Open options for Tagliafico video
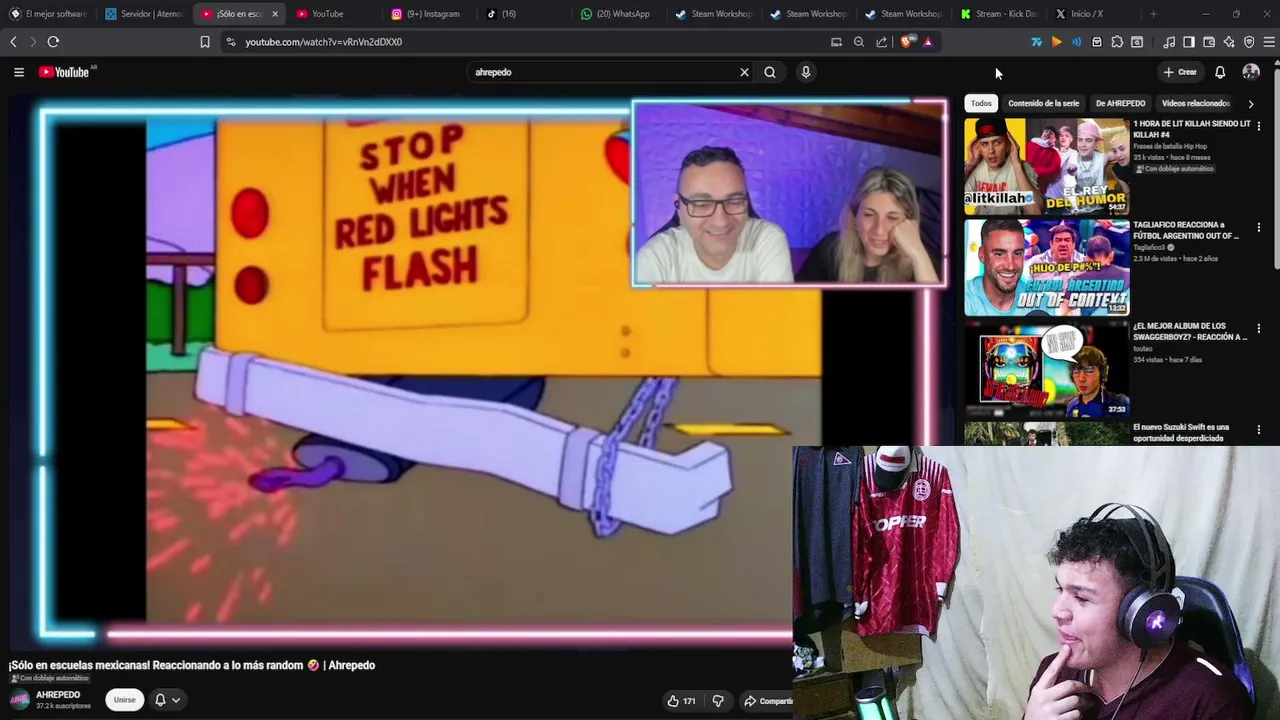The height and width of the screenshot is (720, 1280). [x=1259, y=228]
